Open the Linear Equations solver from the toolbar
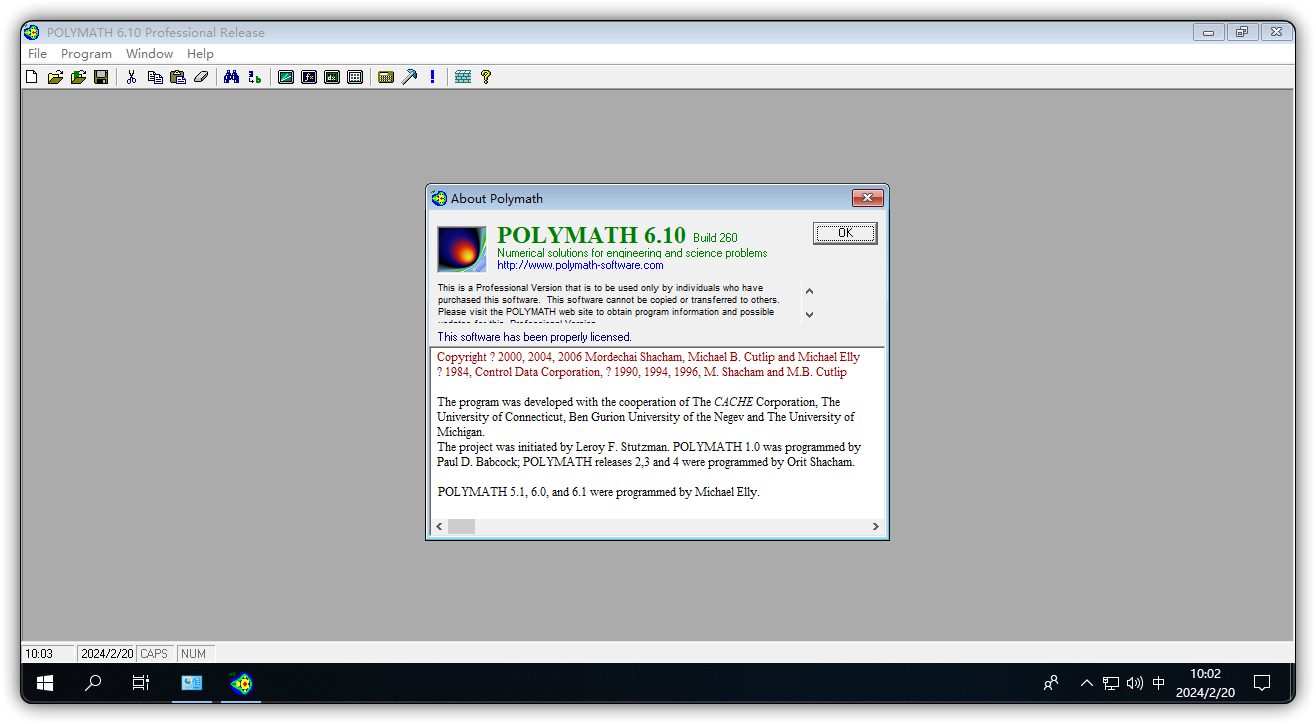Screen dimensions: 1316x724 [286, 76]
